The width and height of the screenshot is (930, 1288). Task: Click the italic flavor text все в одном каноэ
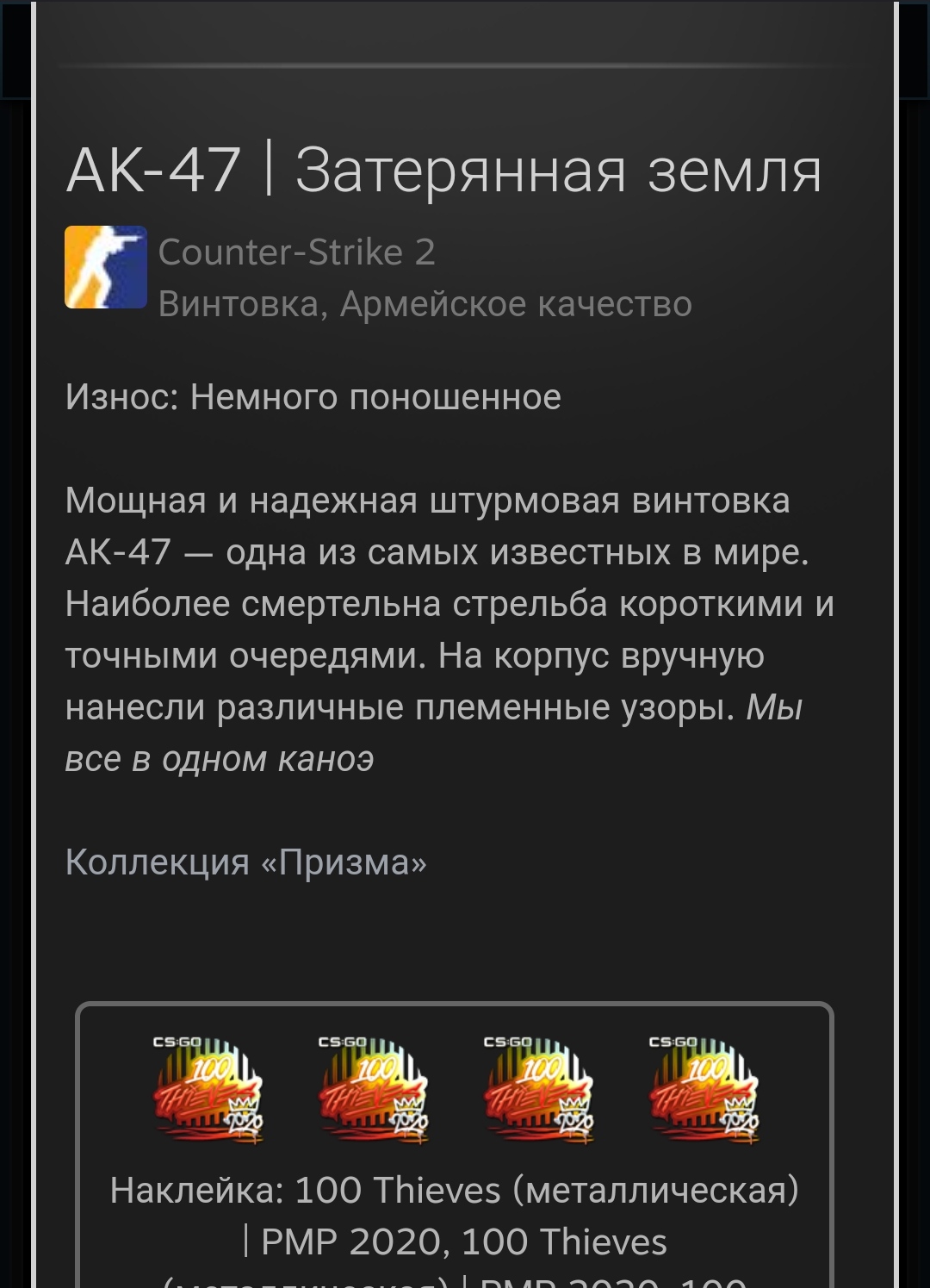pos(220,759)
